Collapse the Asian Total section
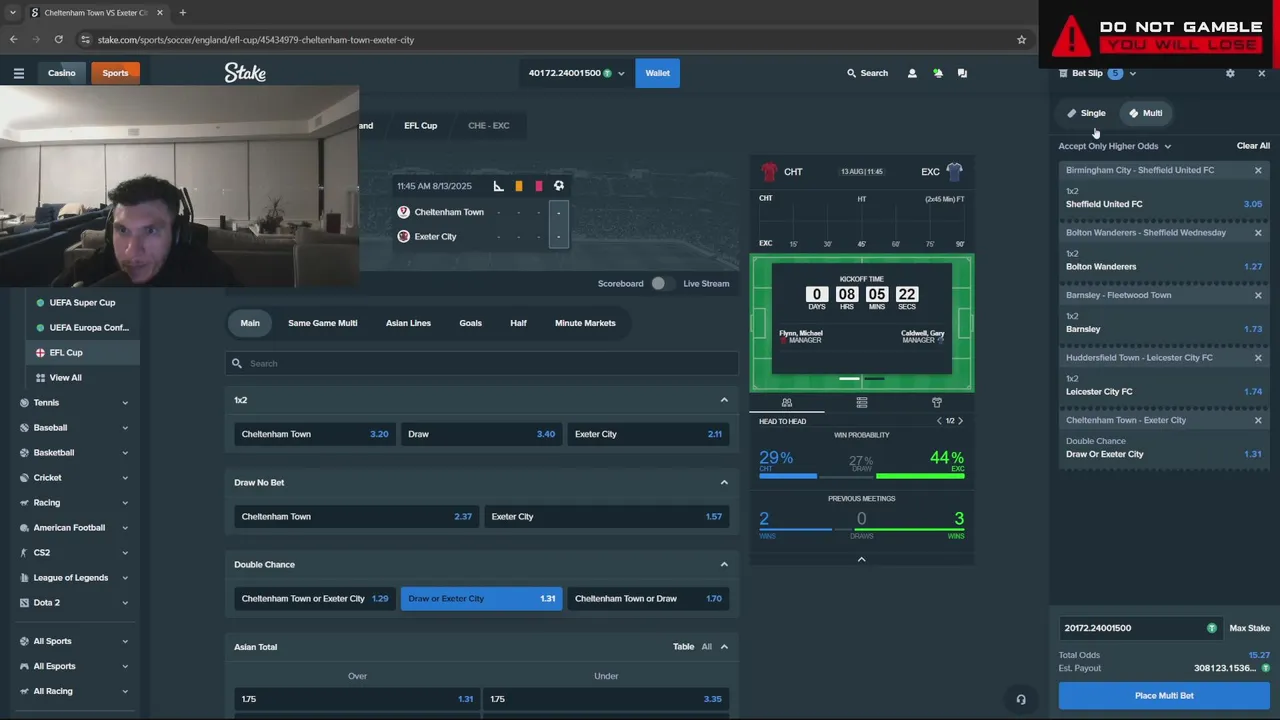Screen dimensions: 1280x720 pyautogui.click(x=724, y=647)
